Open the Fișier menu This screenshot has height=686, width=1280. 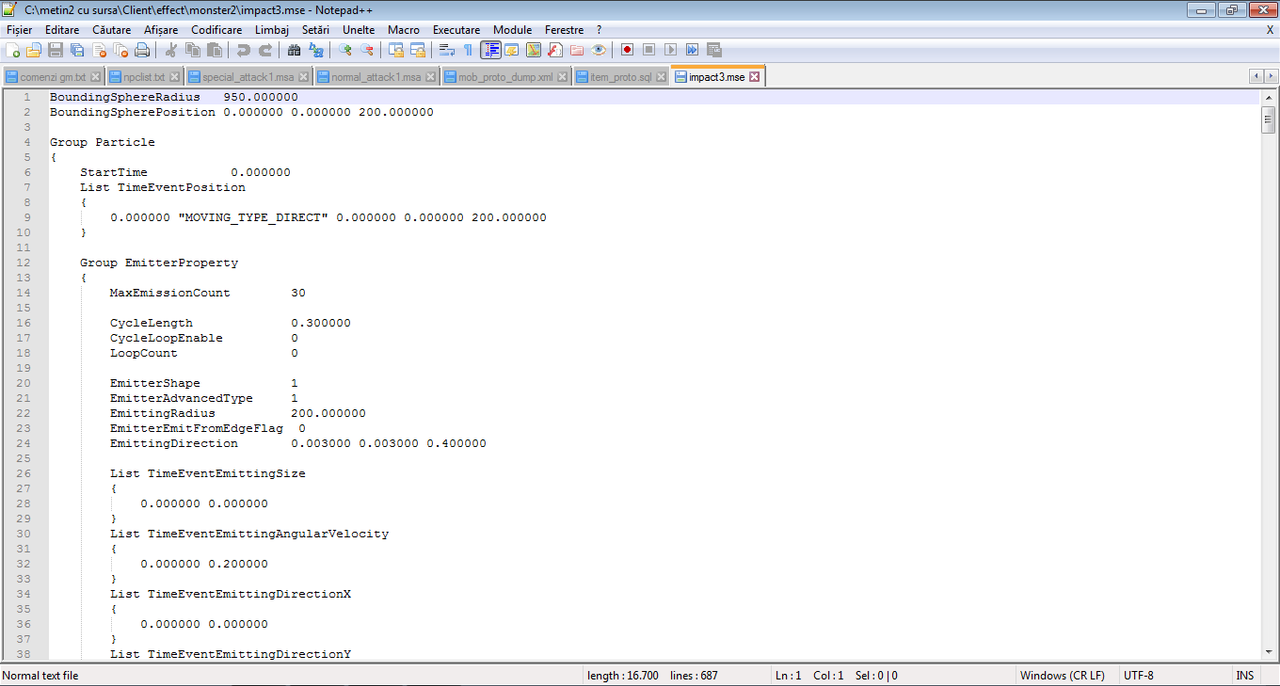(19, 30)
